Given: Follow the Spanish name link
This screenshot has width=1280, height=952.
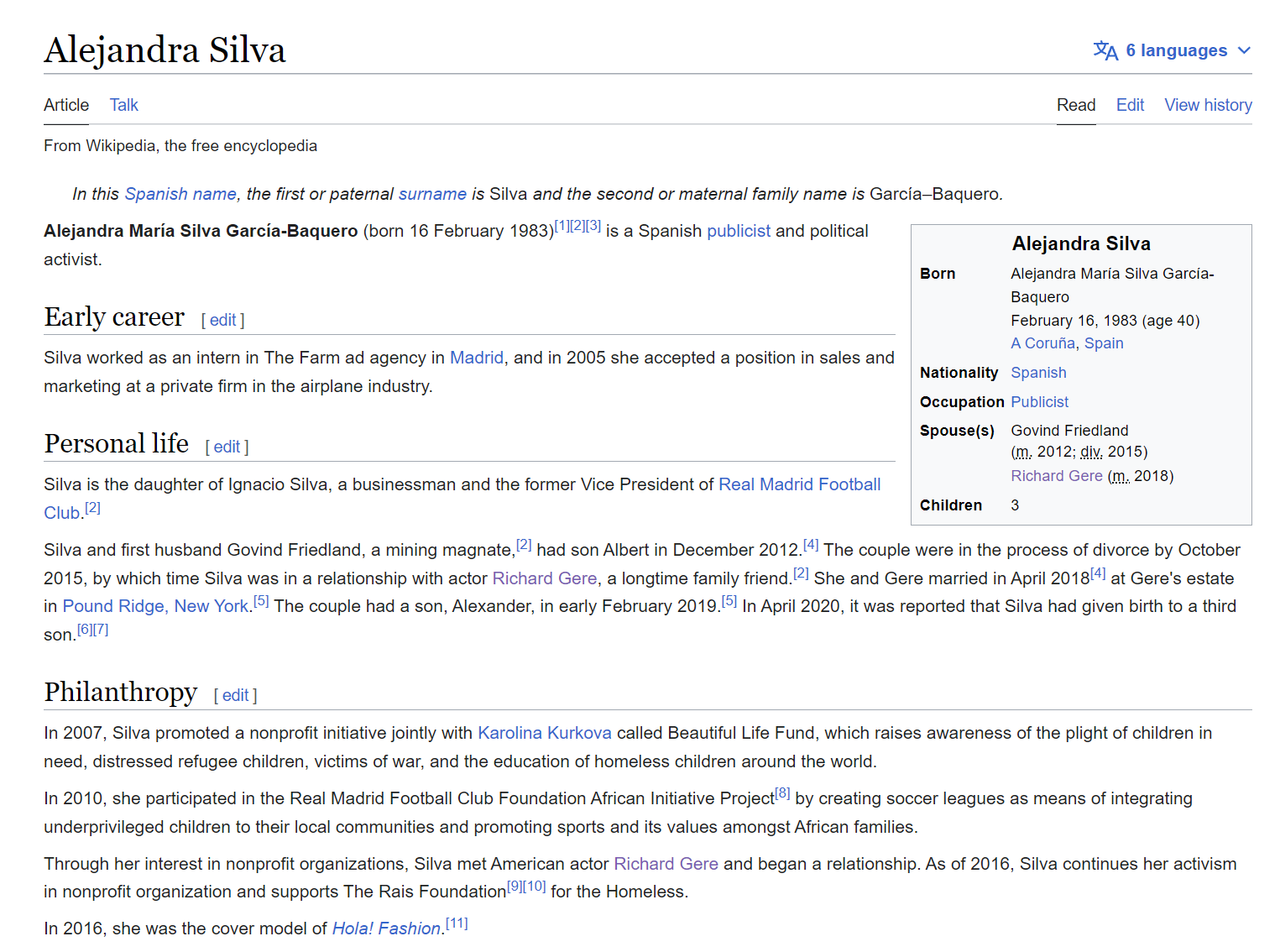Looking at the screenshot, I should pyautogui.click(x=180, y=194).
